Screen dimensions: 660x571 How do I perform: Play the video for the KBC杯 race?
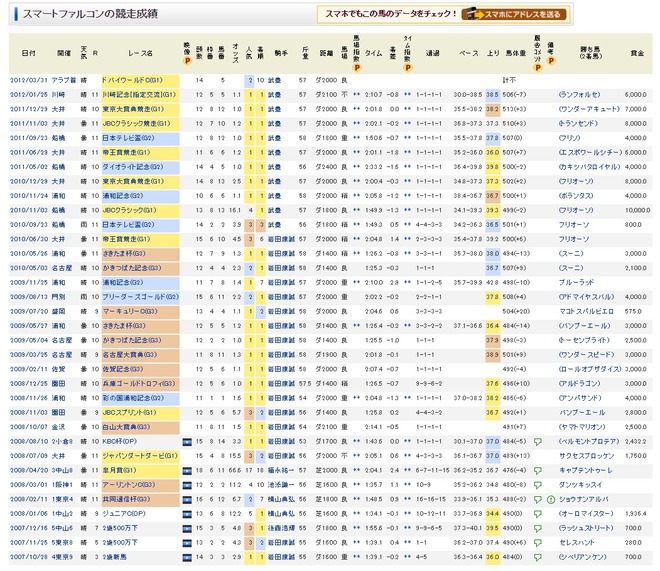click(187, 442)
